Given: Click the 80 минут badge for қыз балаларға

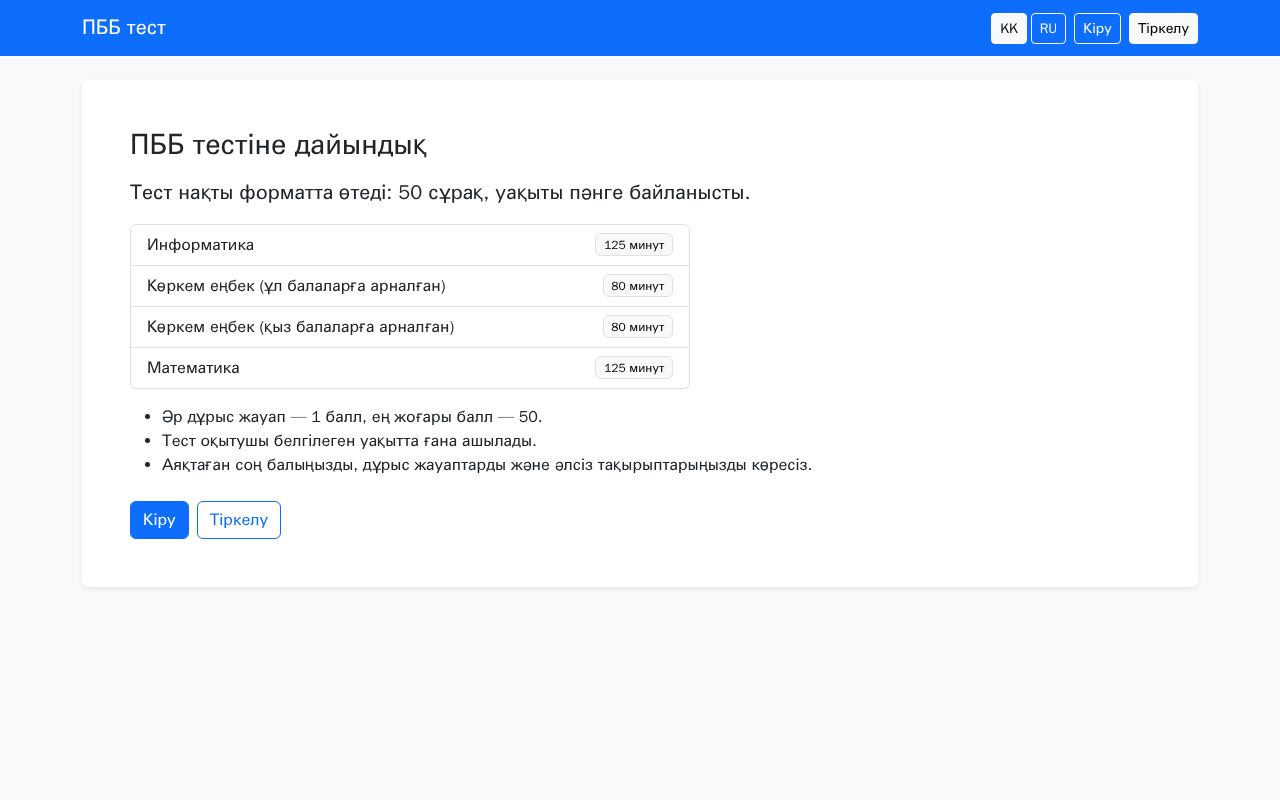Looking at the screenshot, I should [638, 327].
